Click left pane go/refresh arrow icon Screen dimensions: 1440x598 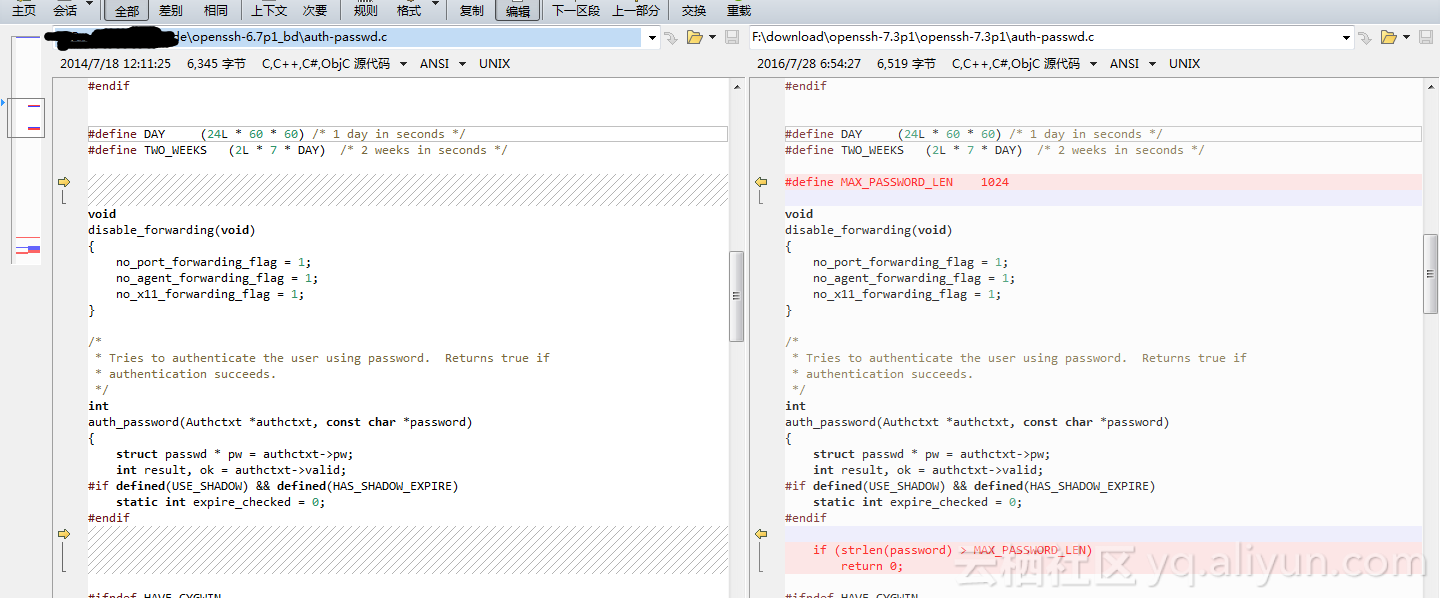[x=671, y=38]
